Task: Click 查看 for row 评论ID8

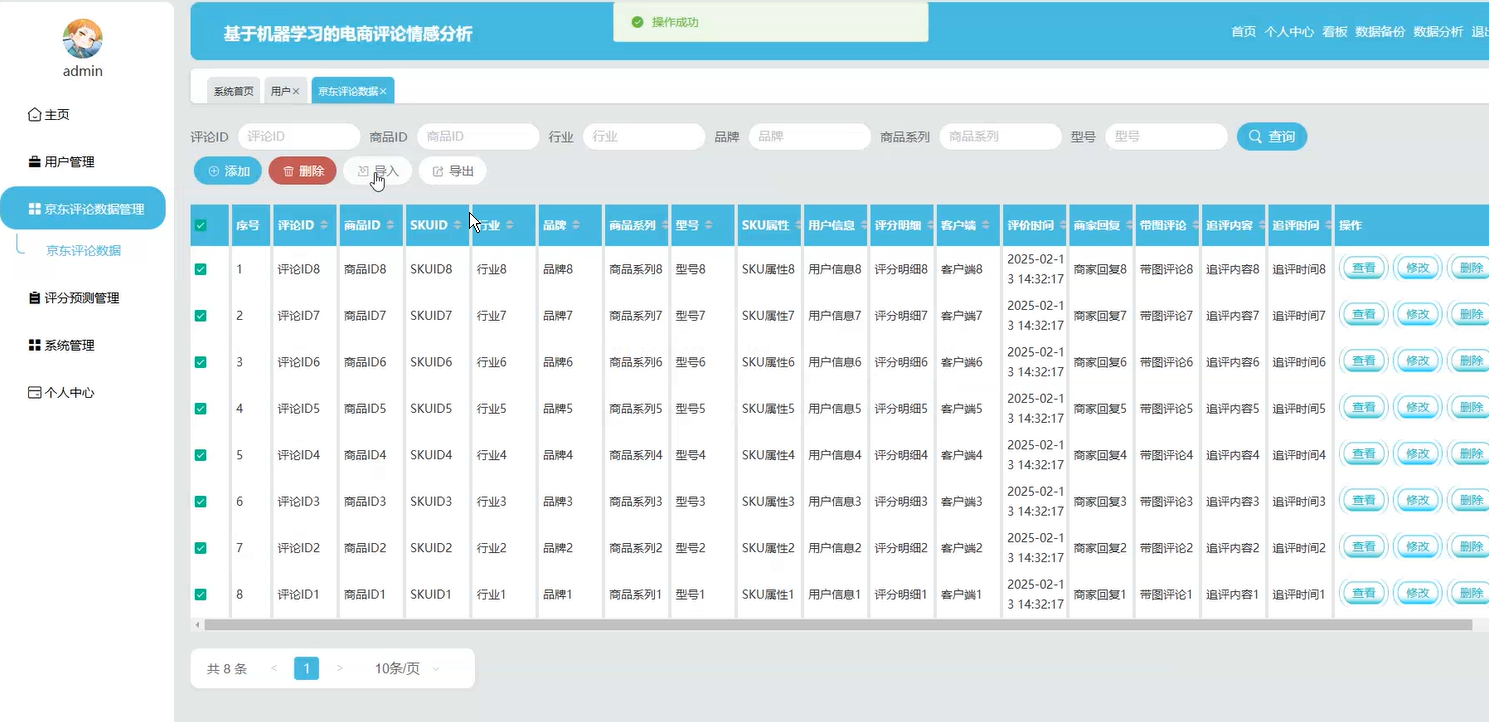Action: coord(1364,268)
